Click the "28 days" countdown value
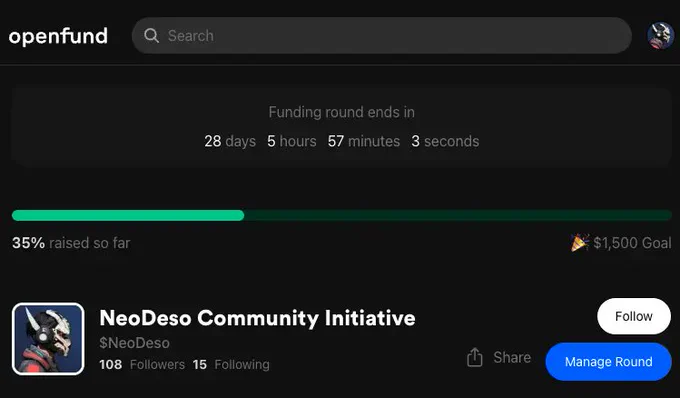The height and width of the screenshot is (398, 680). pos(230,141)
